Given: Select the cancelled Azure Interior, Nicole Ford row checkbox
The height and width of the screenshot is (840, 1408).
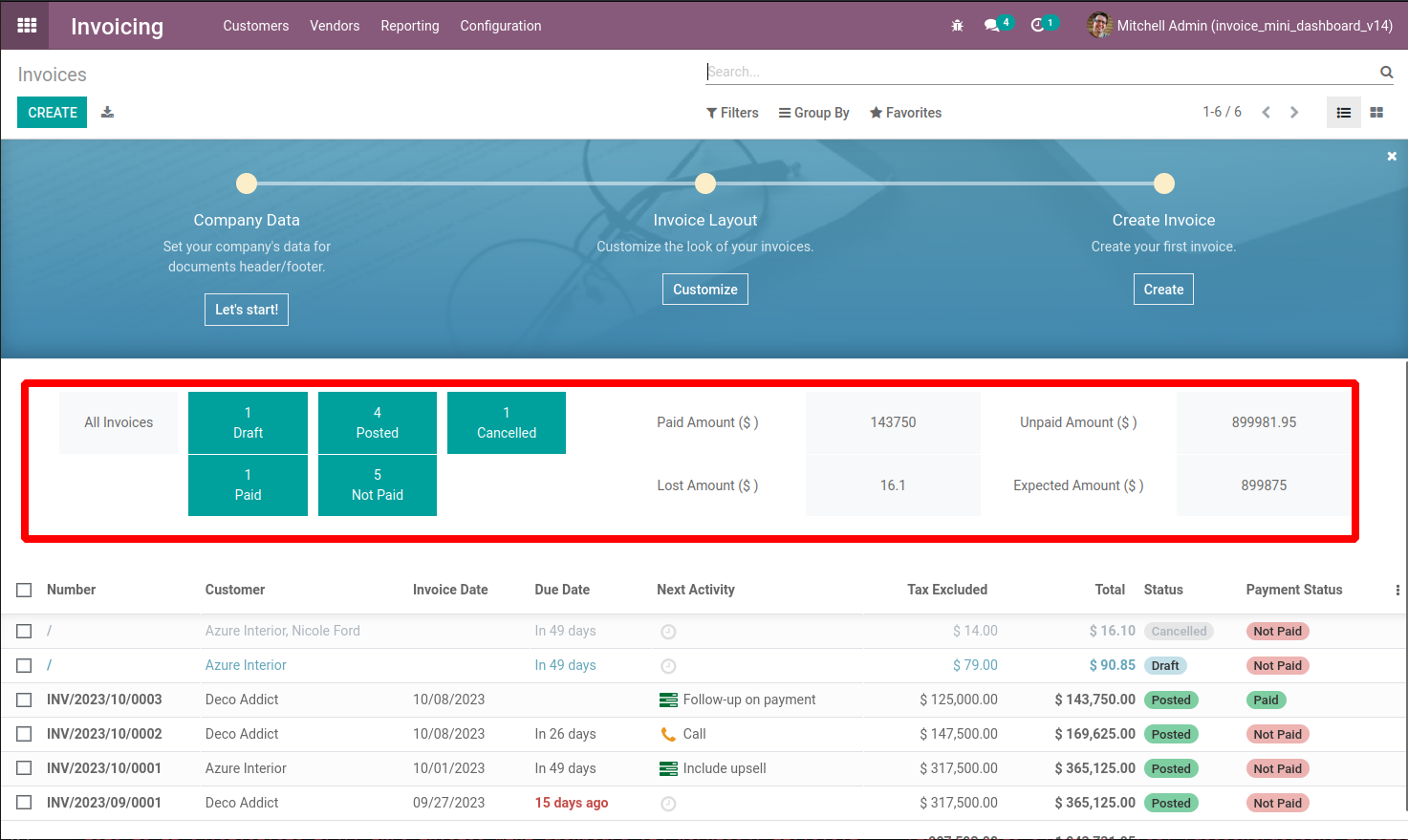Looking at the screenshot, I should pyautogui.click(x=24, y=632).
